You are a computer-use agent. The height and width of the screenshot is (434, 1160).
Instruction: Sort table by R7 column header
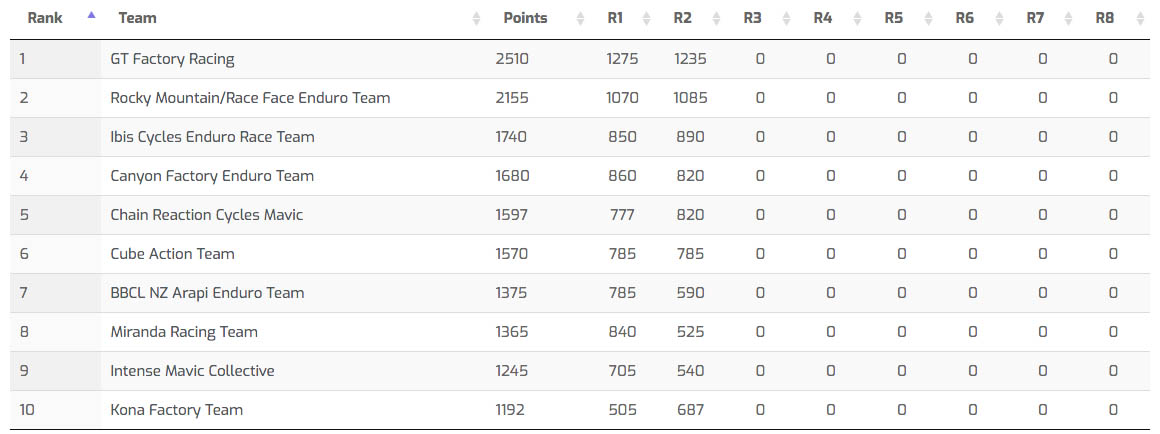point(1035,19)
